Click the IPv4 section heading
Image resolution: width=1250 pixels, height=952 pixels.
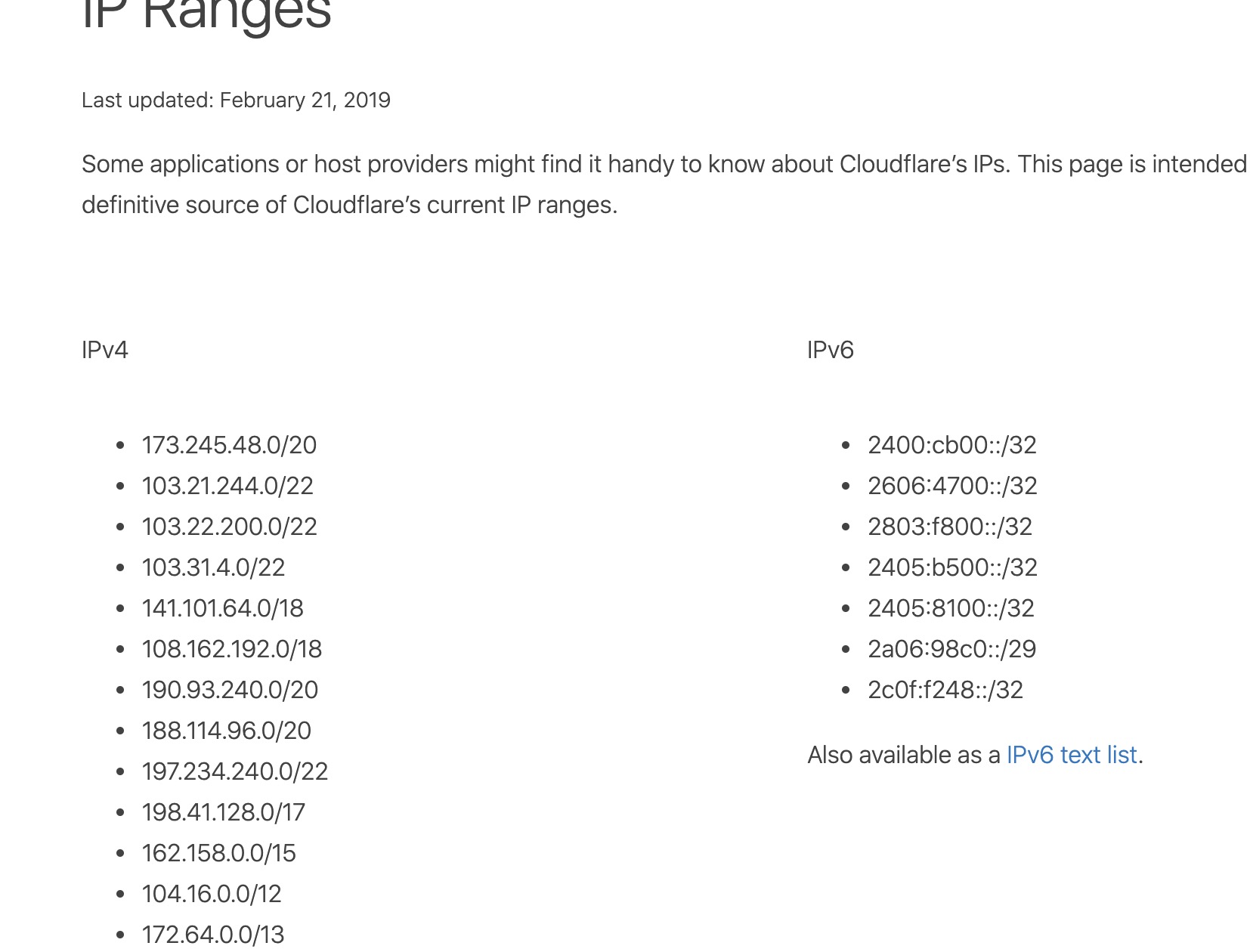pyautogui.click(x=105, y=350)
